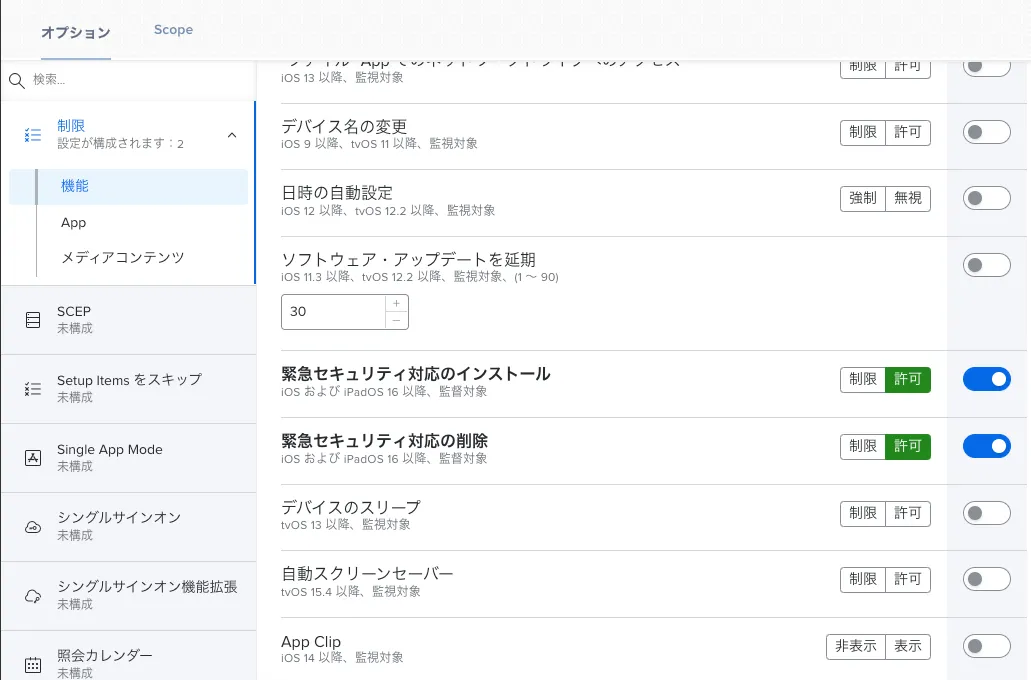Select 非表示 for App Clip
This screenshot has width=1031, height=680.
tap(856, 646)
